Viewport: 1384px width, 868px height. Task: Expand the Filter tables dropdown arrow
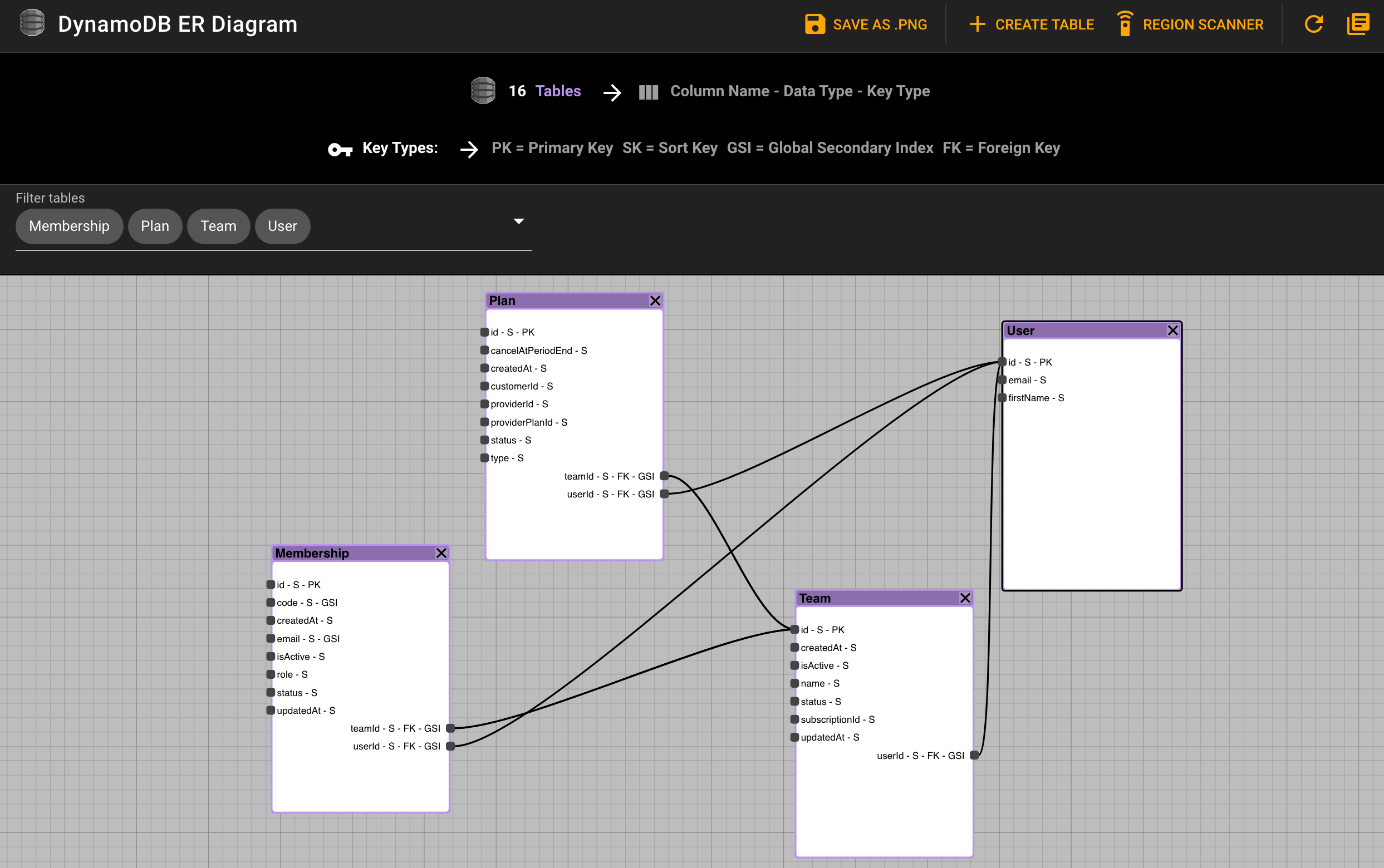coord(518,221)
